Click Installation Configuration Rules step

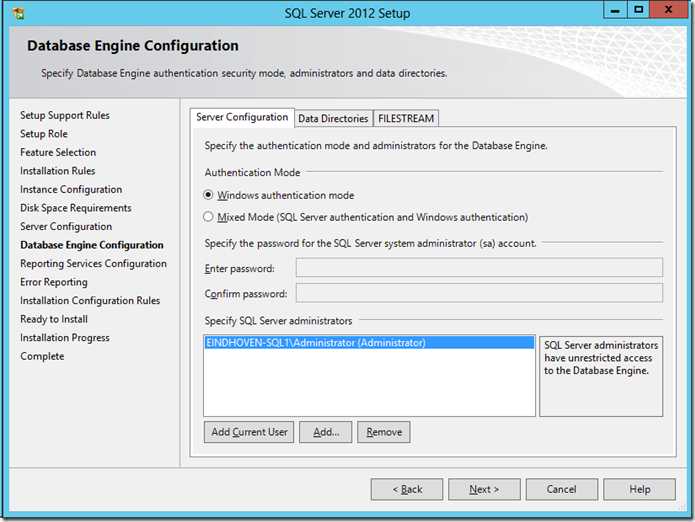[x=90, y=301]
